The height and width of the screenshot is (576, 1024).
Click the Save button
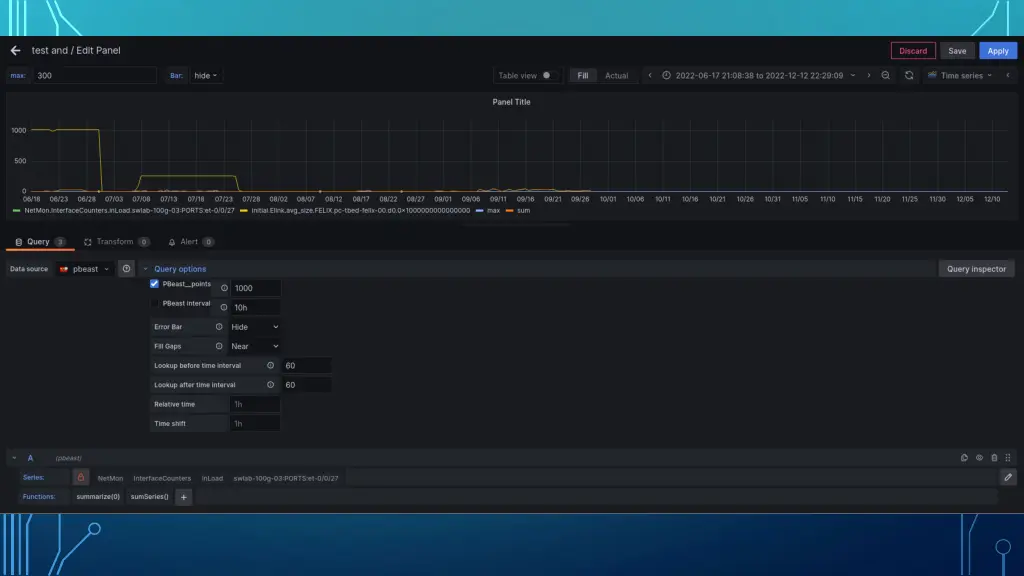pyautogui.click(x=957, y=51)
